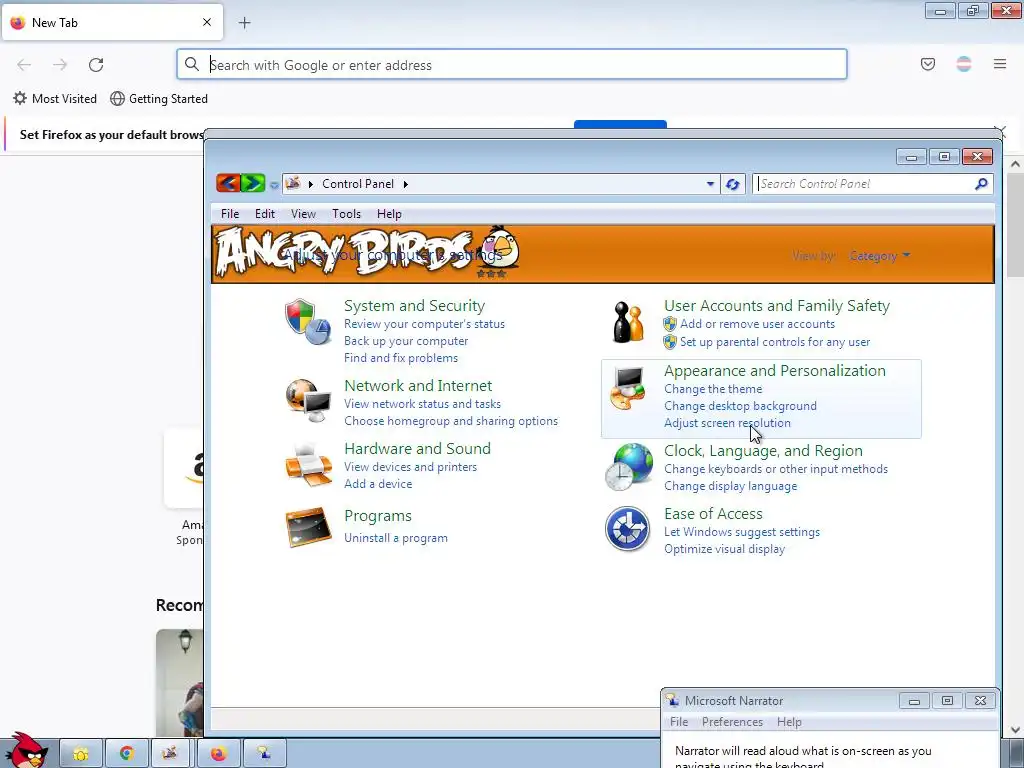The width and height of the screenshot is (1024, 768).
Task: Open the Most Visited bookmarks folder
Action: point(55,99)
